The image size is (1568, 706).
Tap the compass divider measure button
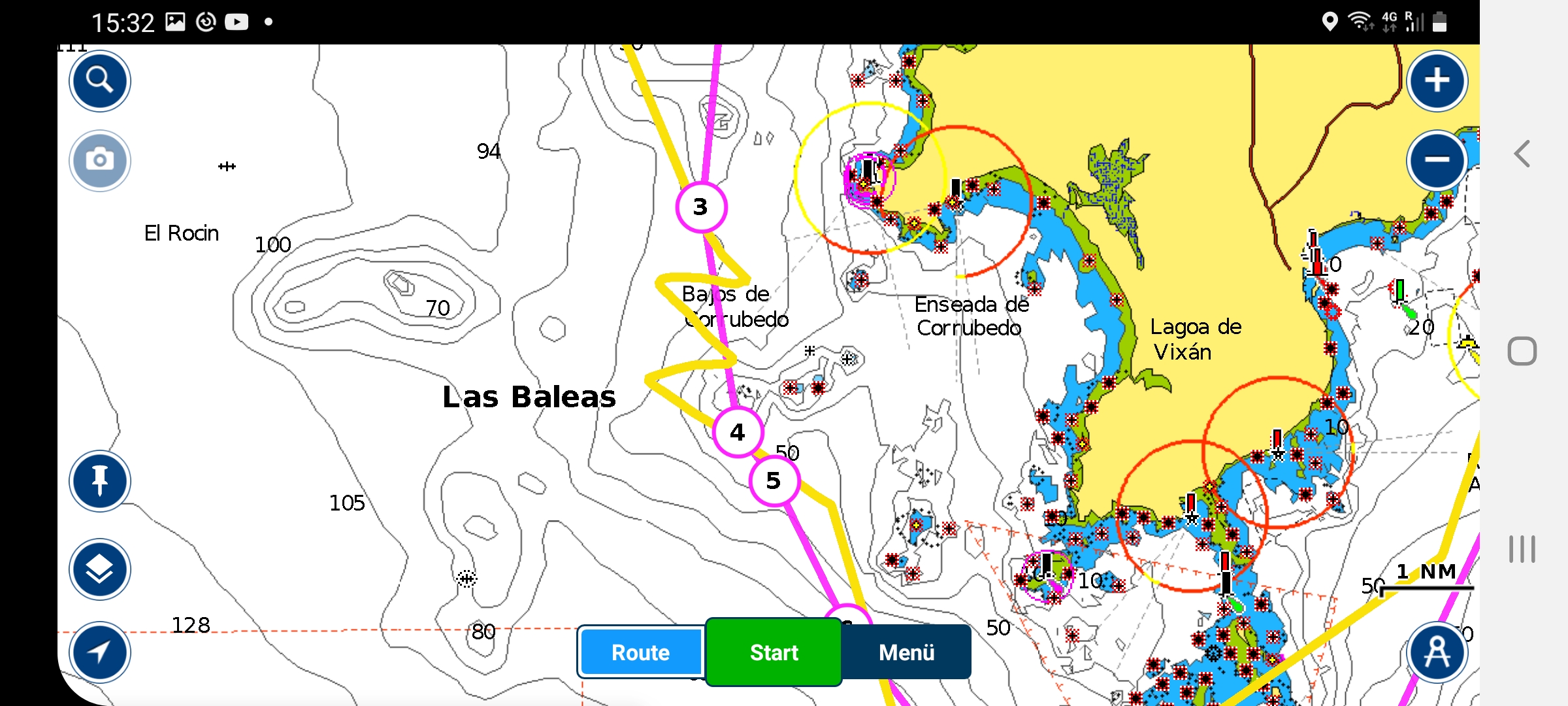tap(1437, 652)
